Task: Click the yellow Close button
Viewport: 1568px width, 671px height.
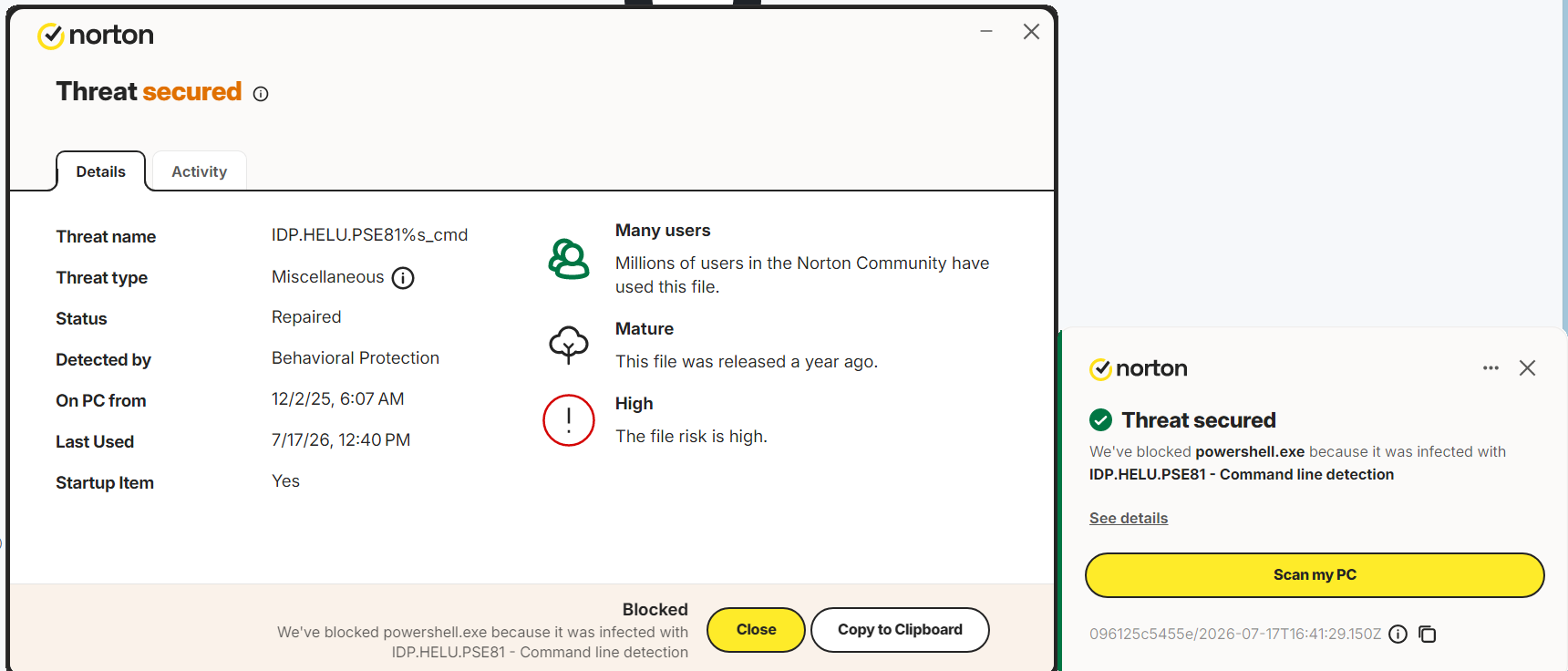Action: click(757, 630)
